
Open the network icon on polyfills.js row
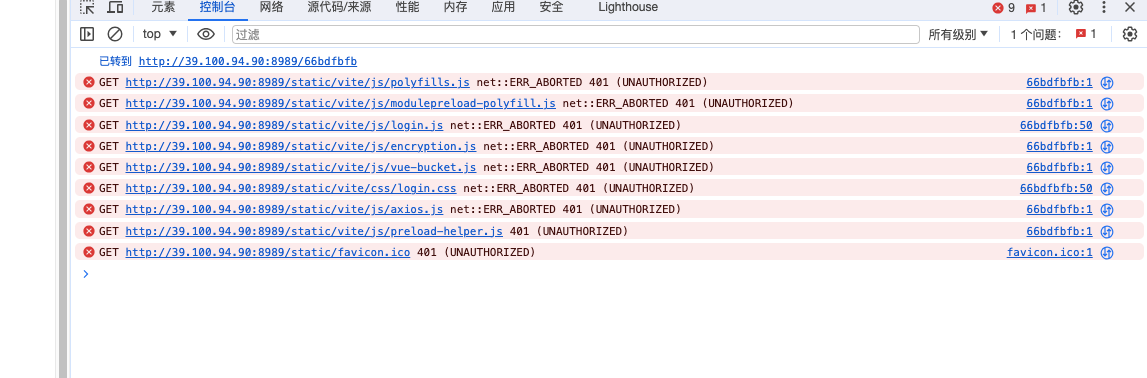click(x=1107, y=83)
